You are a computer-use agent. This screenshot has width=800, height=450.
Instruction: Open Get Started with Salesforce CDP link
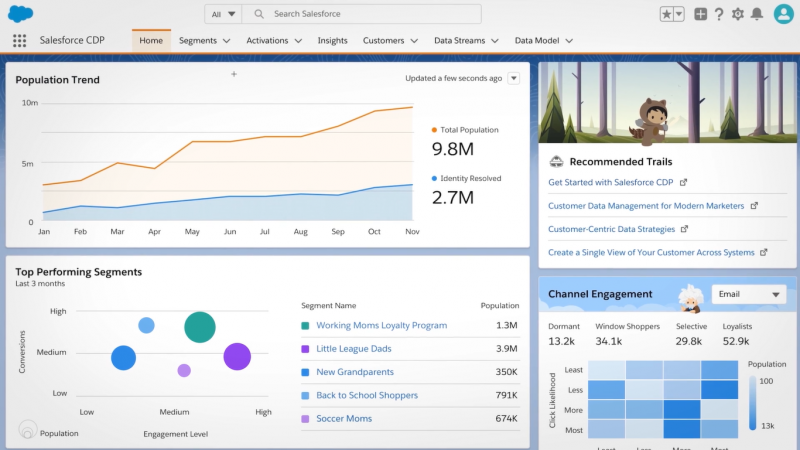tap(610, 182)
